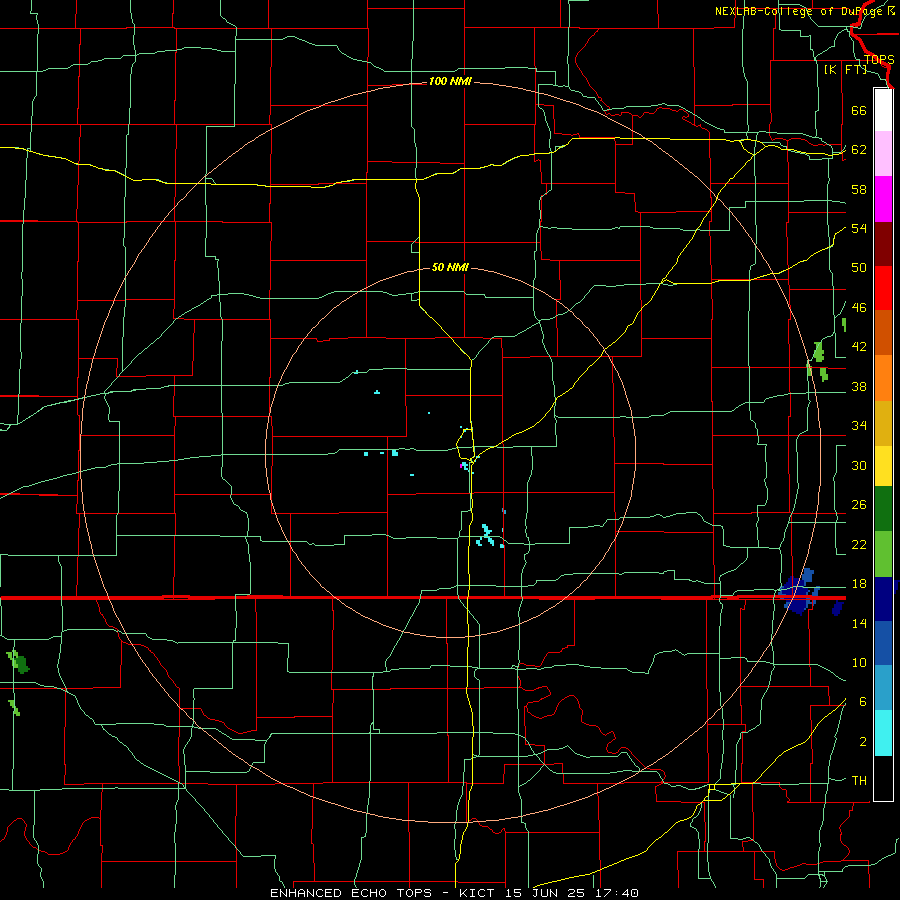The width and height of the screenshot is (900, 900).
Task: Click the '50 NMI' range ring label
Action: click(x=450, y=267)
